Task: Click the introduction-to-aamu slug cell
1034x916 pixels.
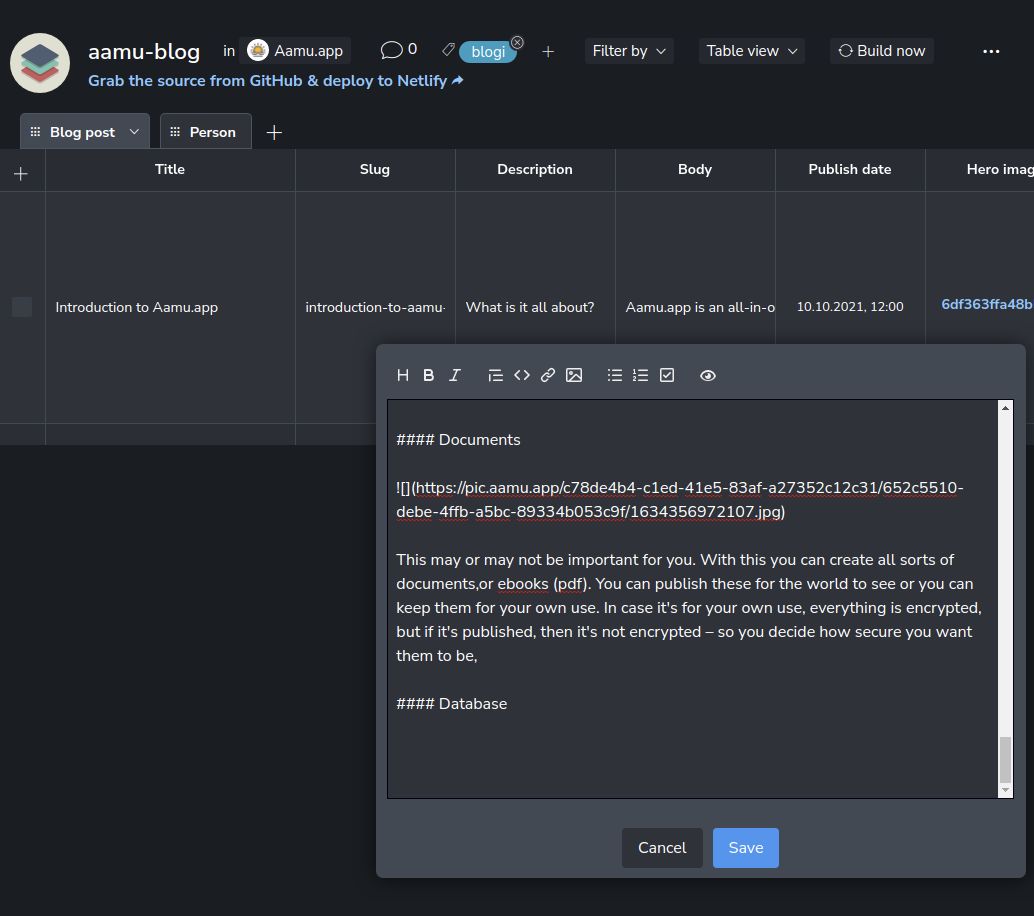Action: (x=375, y=307)
